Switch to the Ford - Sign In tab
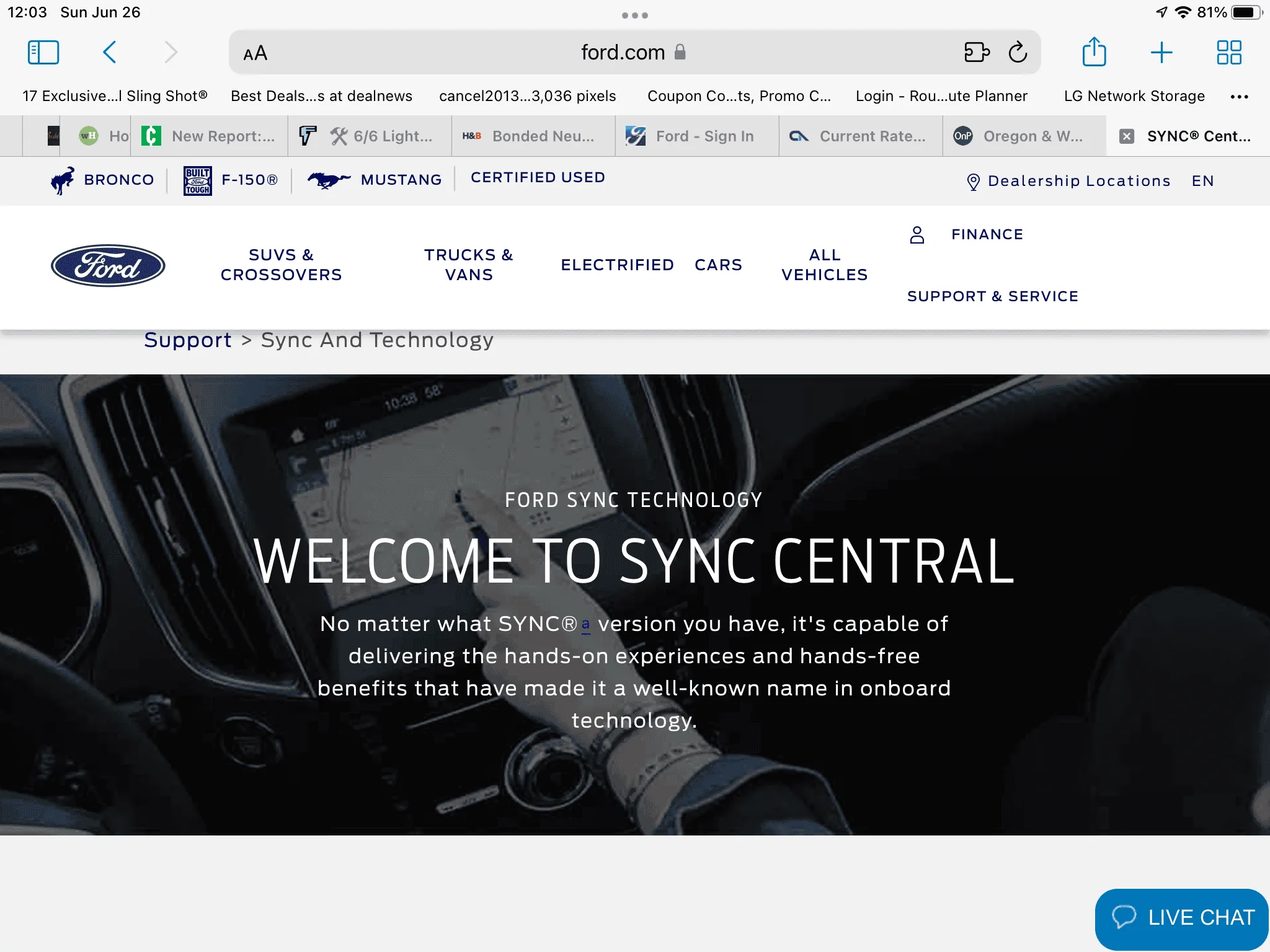Viewport: 1270px width, 952px height. [x=698, y=136]
